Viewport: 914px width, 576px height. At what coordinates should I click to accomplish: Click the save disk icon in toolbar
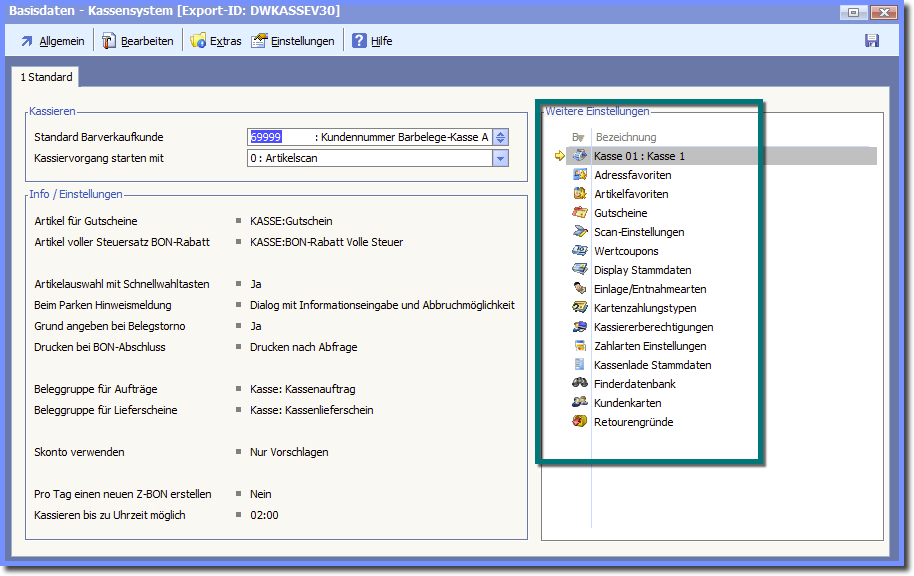pos(871,41)
